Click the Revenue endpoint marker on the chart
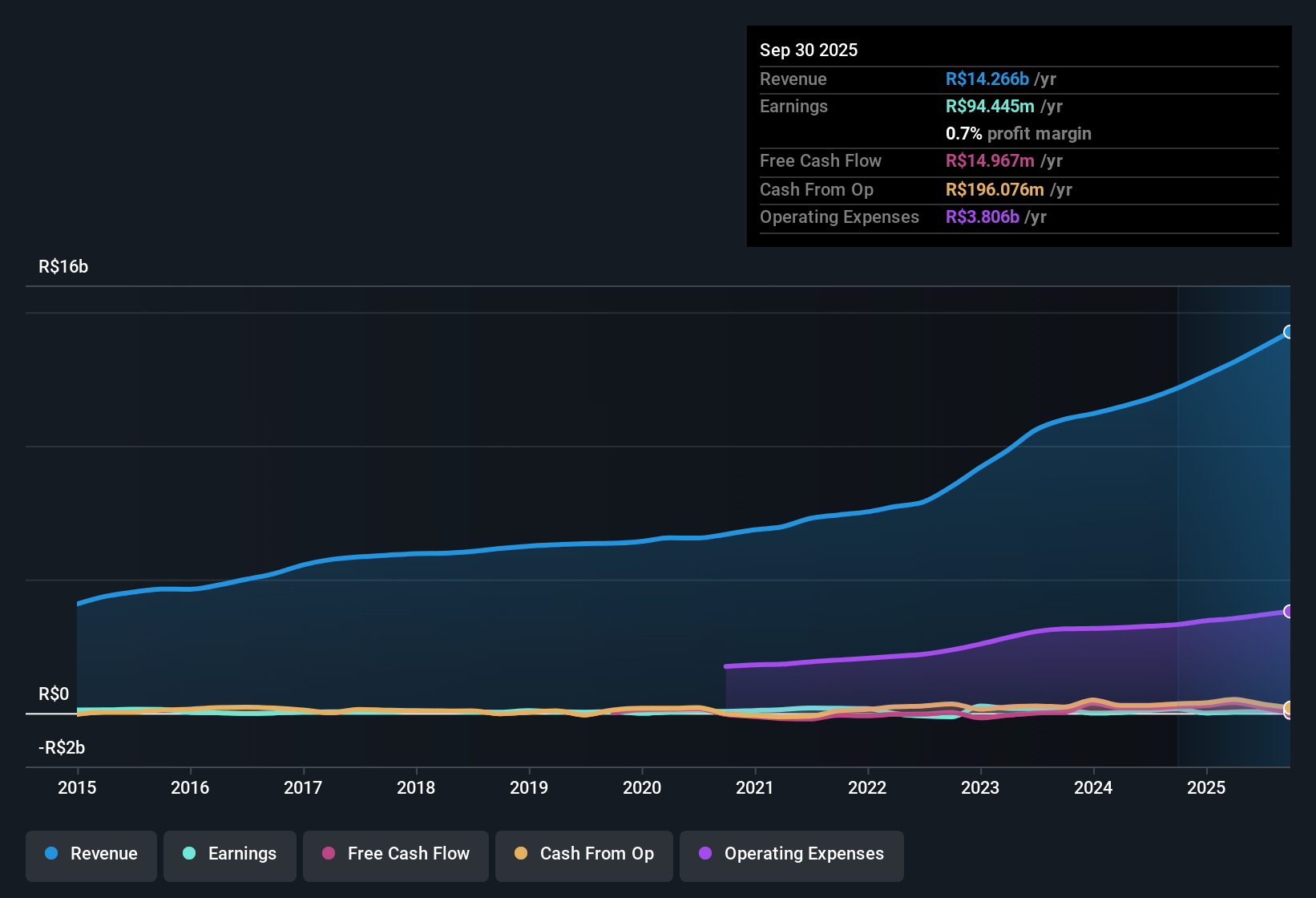 tap(1289, 331)
